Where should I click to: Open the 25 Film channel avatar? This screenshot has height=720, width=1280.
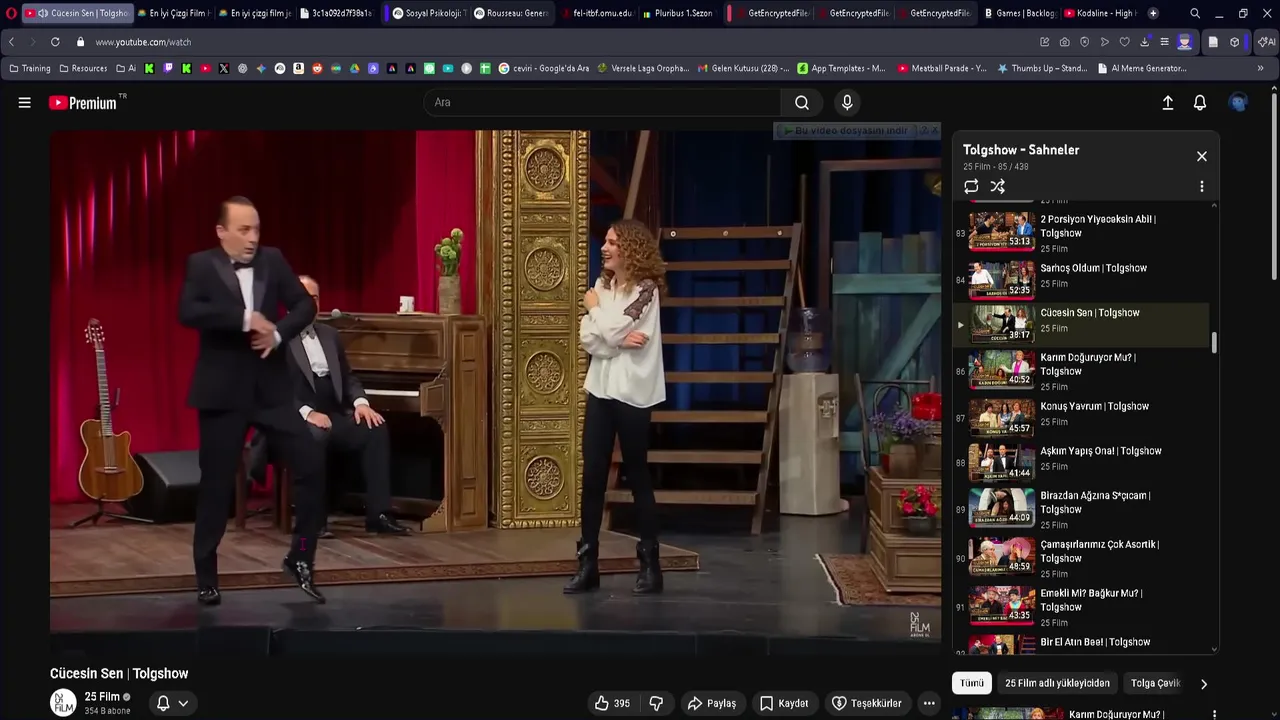point(63,703)
